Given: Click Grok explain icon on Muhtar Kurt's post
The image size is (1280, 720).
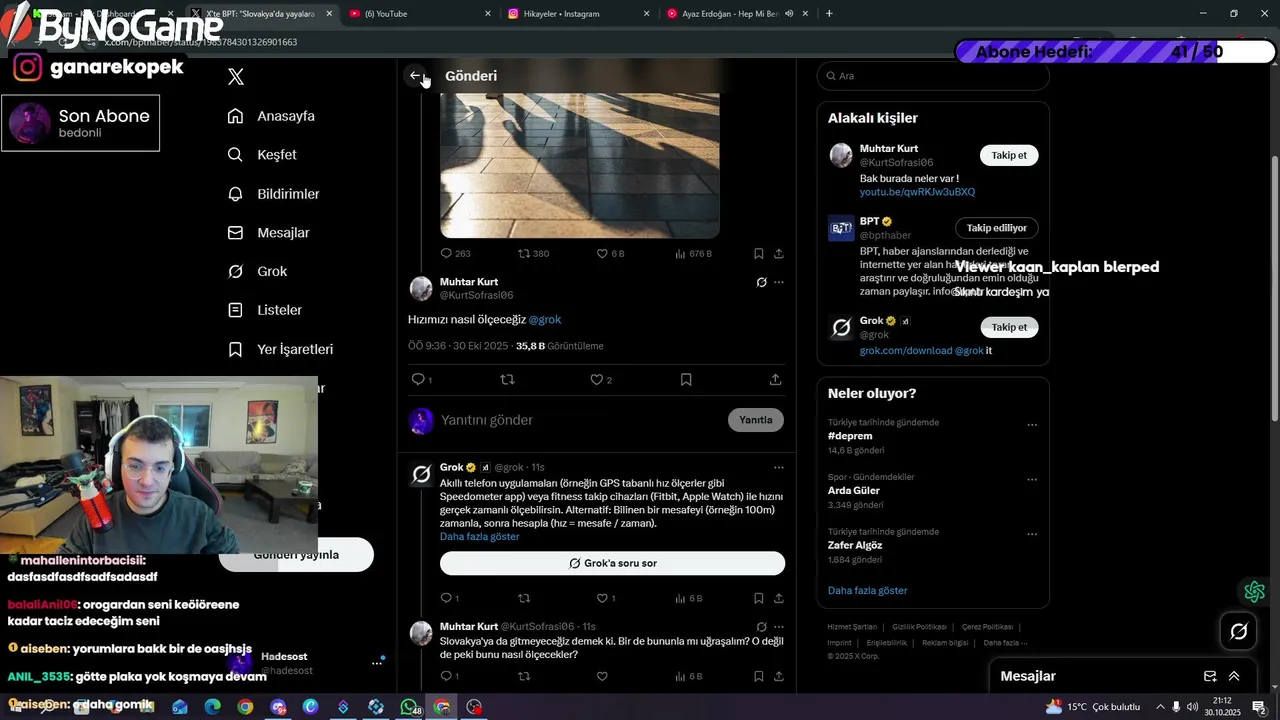Looking at the screenshot, I should point(761,282).
